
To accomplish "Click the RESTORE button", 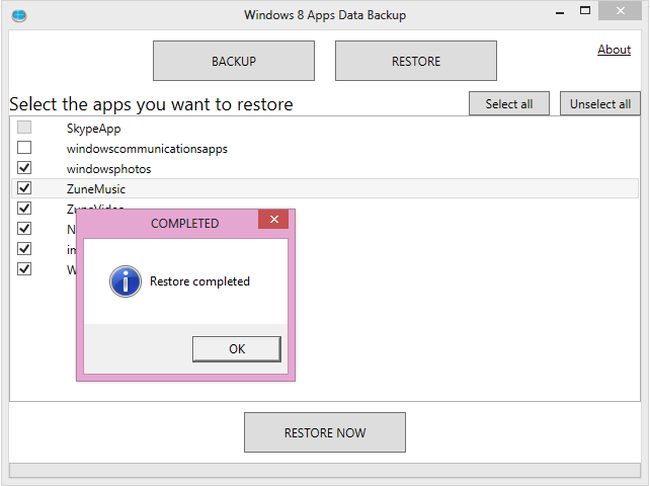I will [x=416, y=61].
